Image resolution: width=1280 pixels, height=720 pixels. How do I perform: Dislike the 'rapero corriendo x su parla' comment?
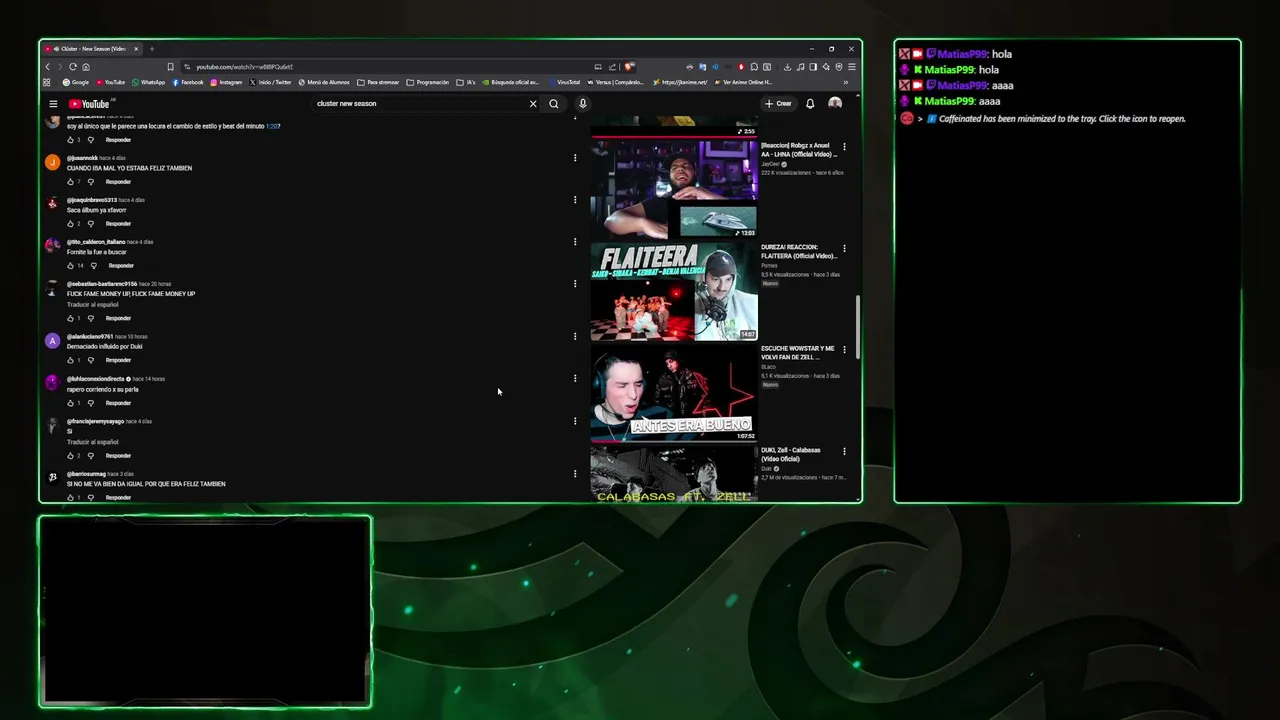pyautogui.click(x=91, y=403)
